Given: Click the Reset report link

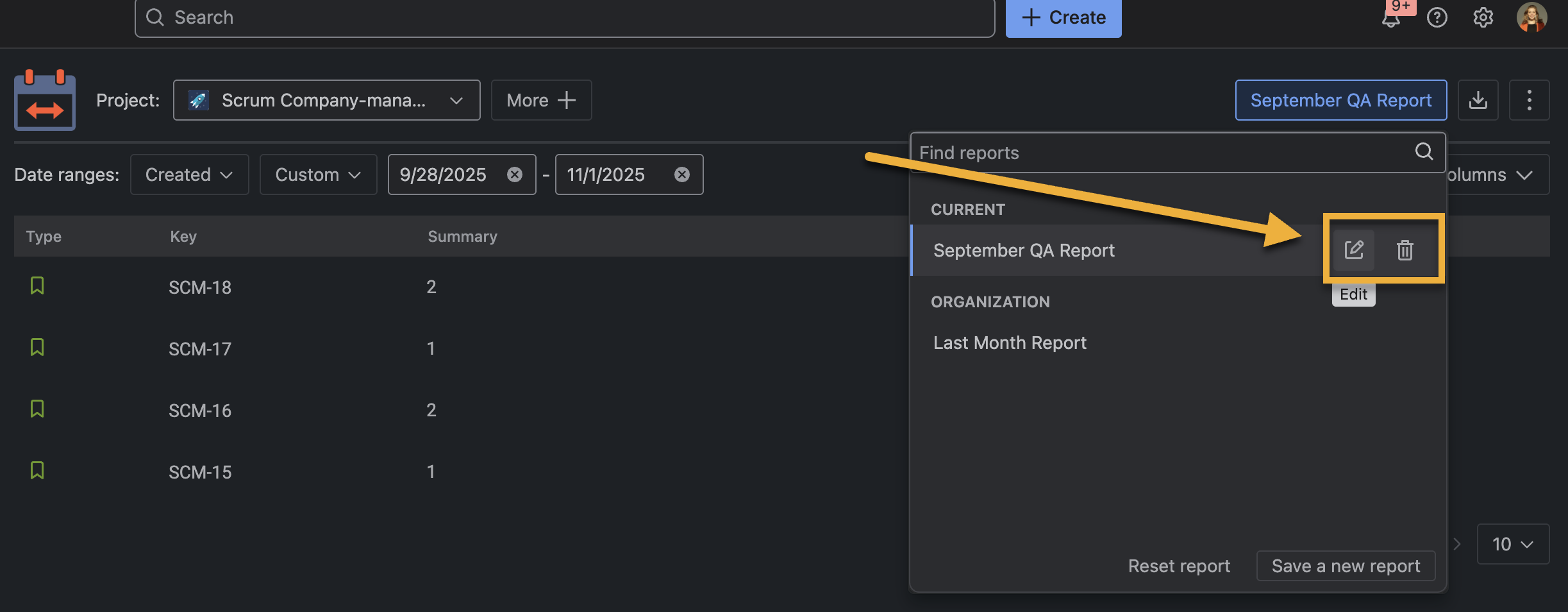Looking at the screenshot, I should (x=1179, y=566).
